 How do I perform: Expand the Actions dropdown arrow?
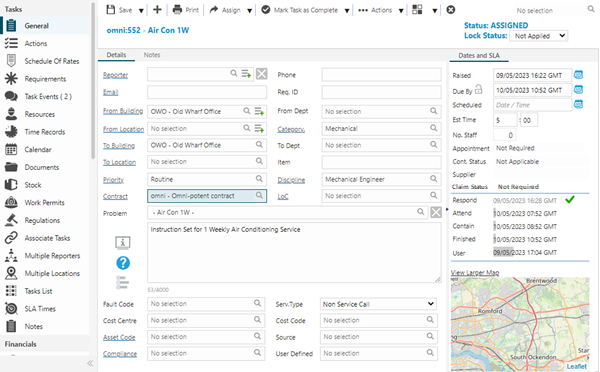pyautogui.click(x=401, y=11)
